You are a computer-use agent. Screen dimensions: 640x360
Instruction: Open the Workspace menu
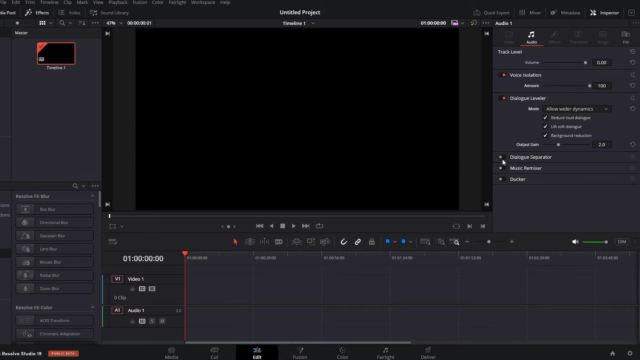(203, 2)
